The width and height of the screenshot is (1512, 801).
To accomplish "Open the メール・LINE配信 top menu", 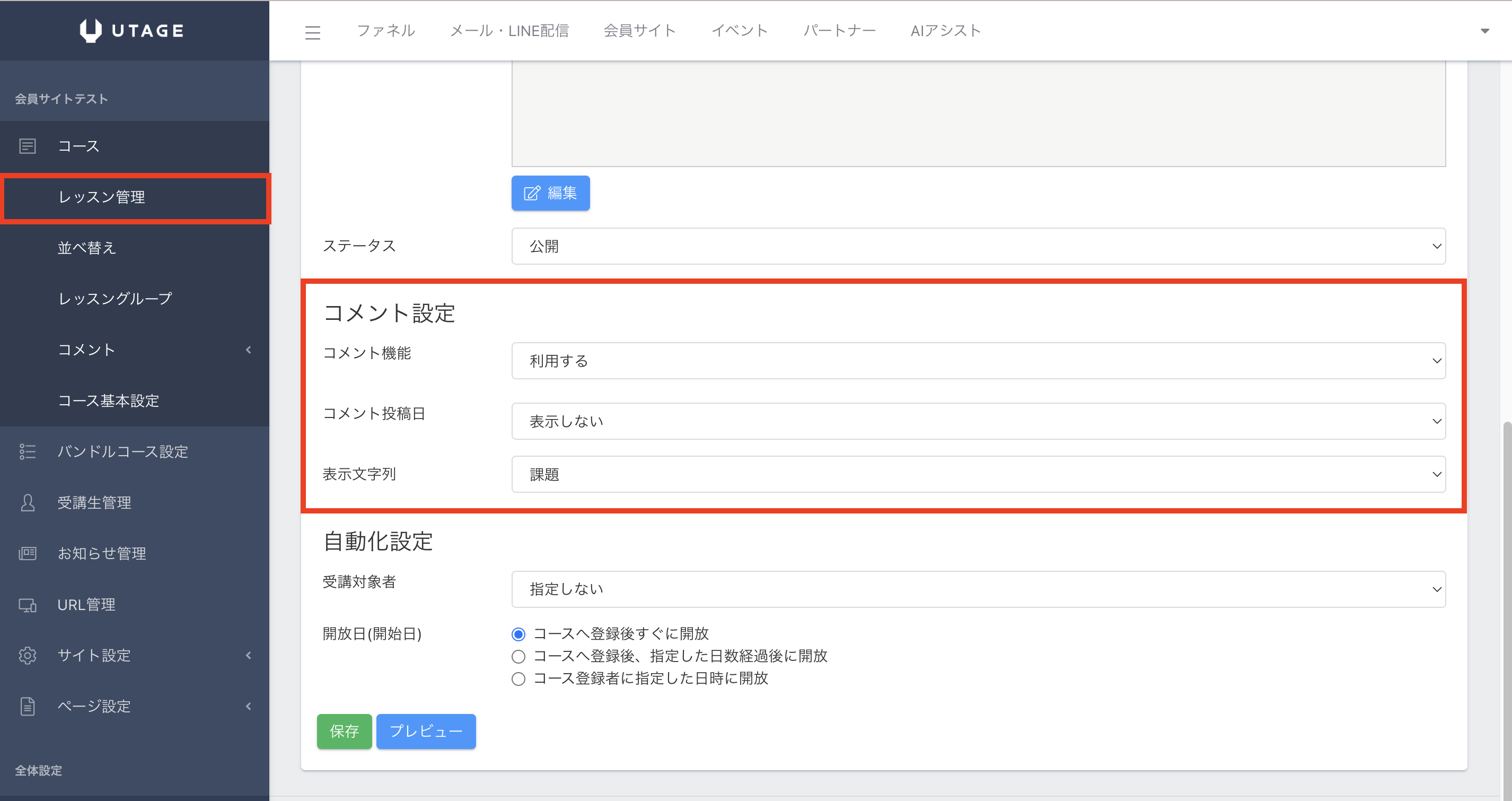I will tap(509, 31).
